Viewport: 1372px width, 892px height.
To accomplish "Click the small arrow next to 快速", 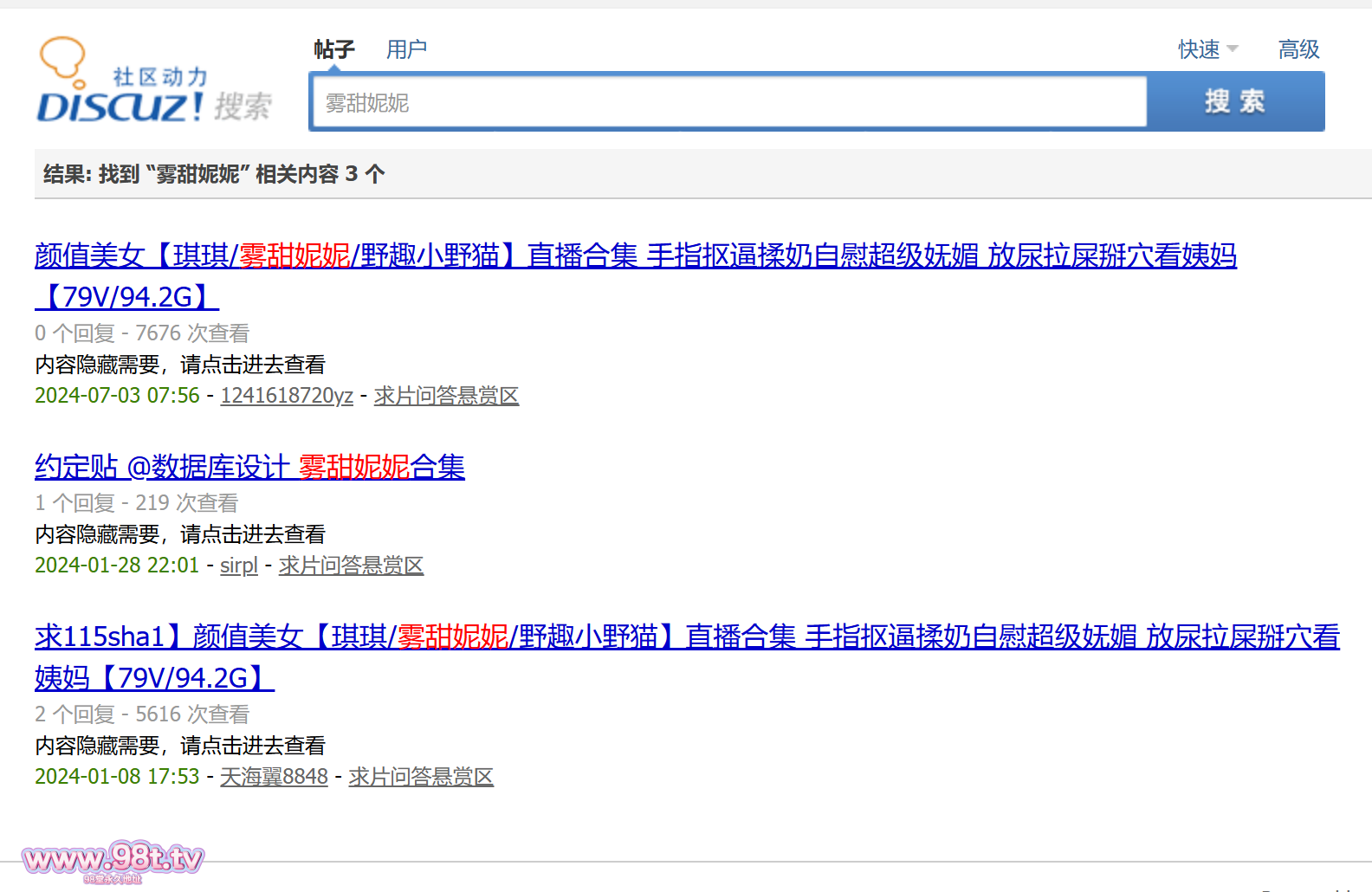I will [x=1233, y=49].
